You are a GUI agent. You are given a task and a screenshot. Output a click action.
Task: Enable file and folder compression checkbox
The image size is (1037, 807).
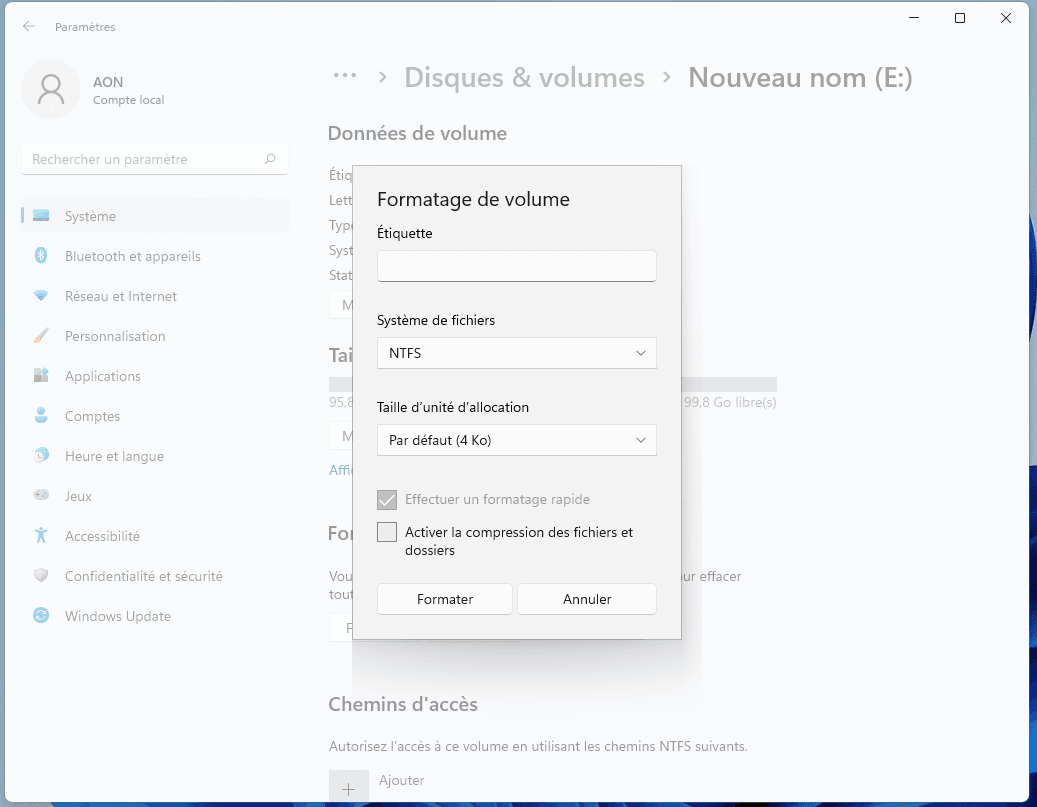pyautogui.click(x=387, y=533)
